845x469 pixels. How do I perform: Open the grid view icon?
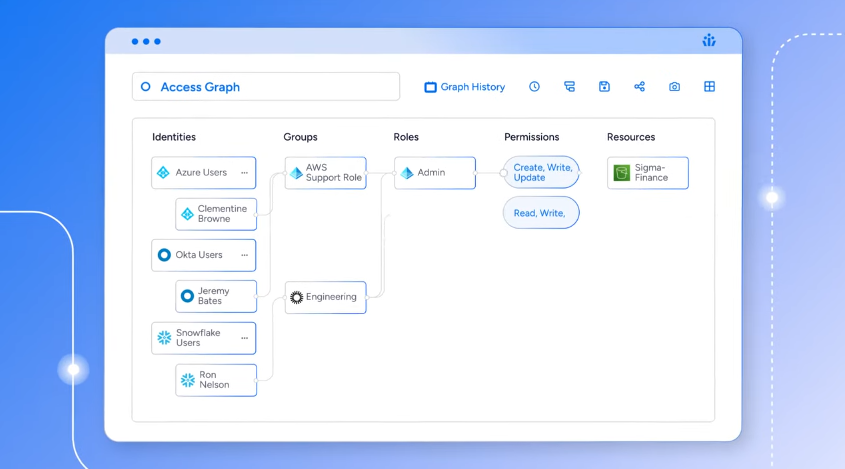point(709,87)
